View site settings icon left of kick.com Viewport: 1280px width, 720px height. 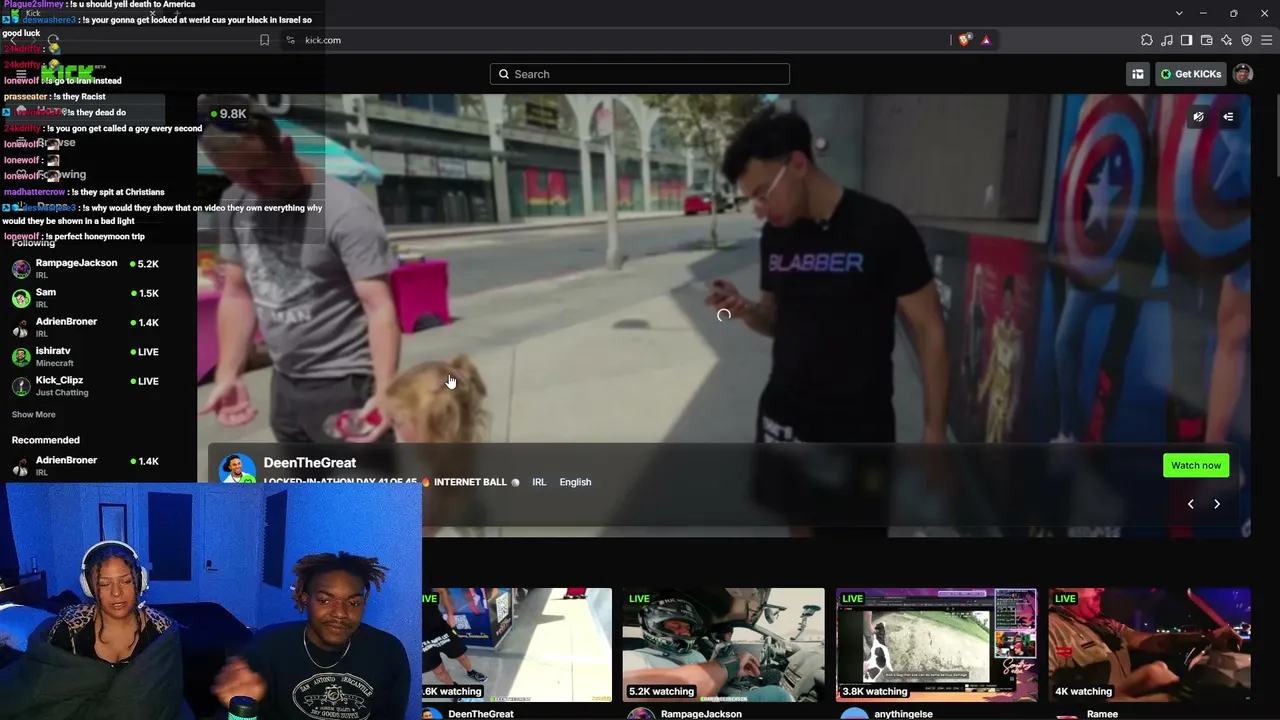tap(290, 40)
